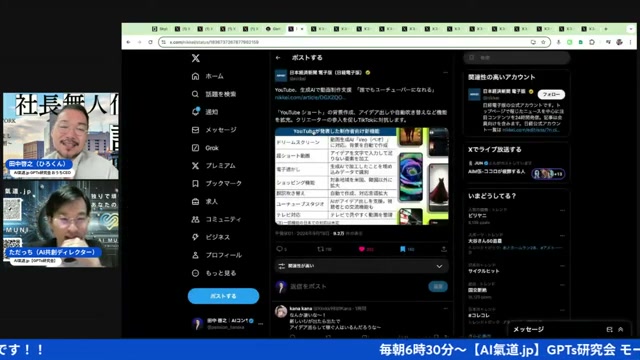This screenshot has height=360, width=640.
Task: Open ホーム (Home) in sidebar
Action: pos(209,76)
